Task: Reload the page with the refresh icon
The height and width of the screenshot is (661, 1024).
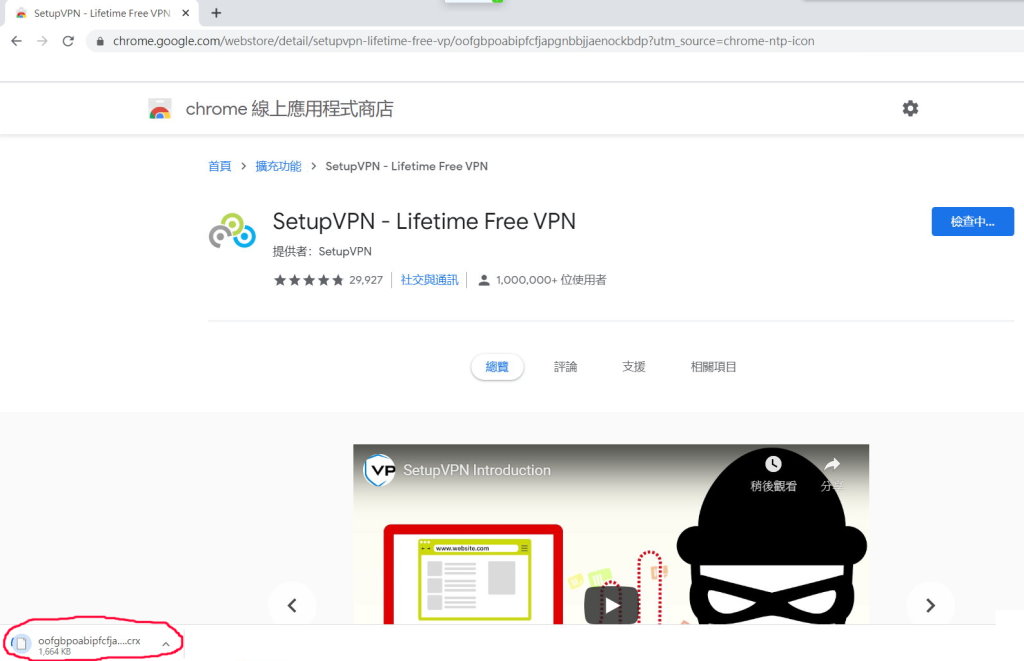Action: point(68,41)
